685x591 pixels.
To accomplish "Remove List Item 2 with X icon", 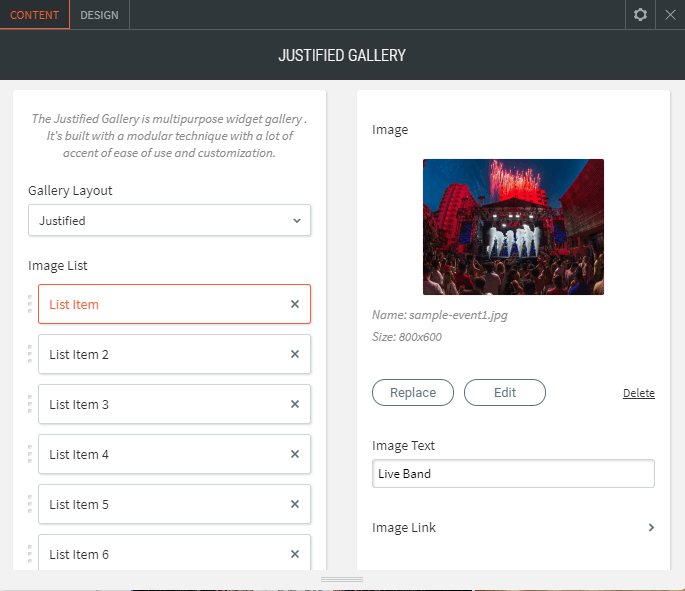I will [295, 354].
